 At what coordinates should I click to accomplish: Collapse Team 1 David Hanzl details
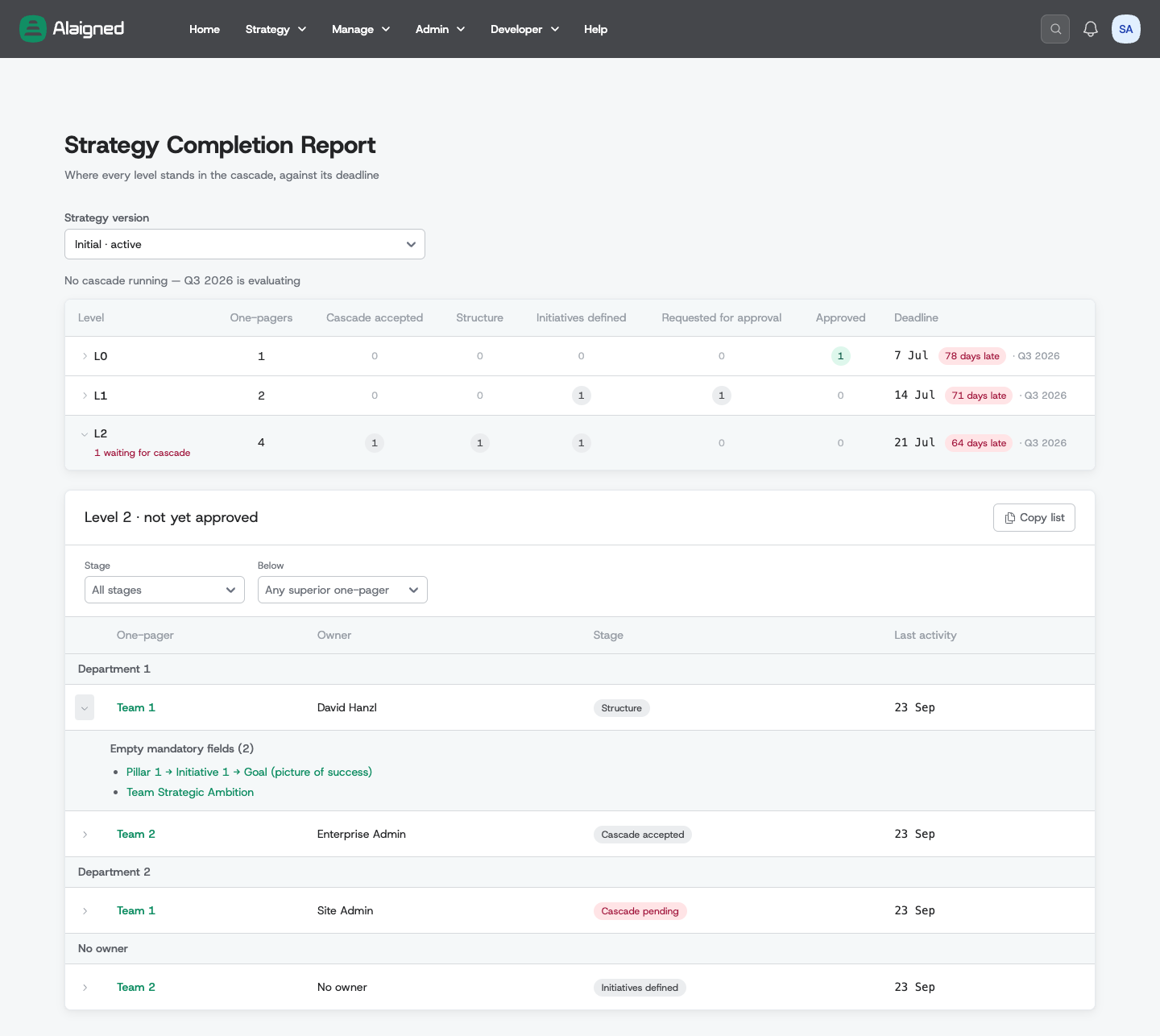tap(85, 707)
